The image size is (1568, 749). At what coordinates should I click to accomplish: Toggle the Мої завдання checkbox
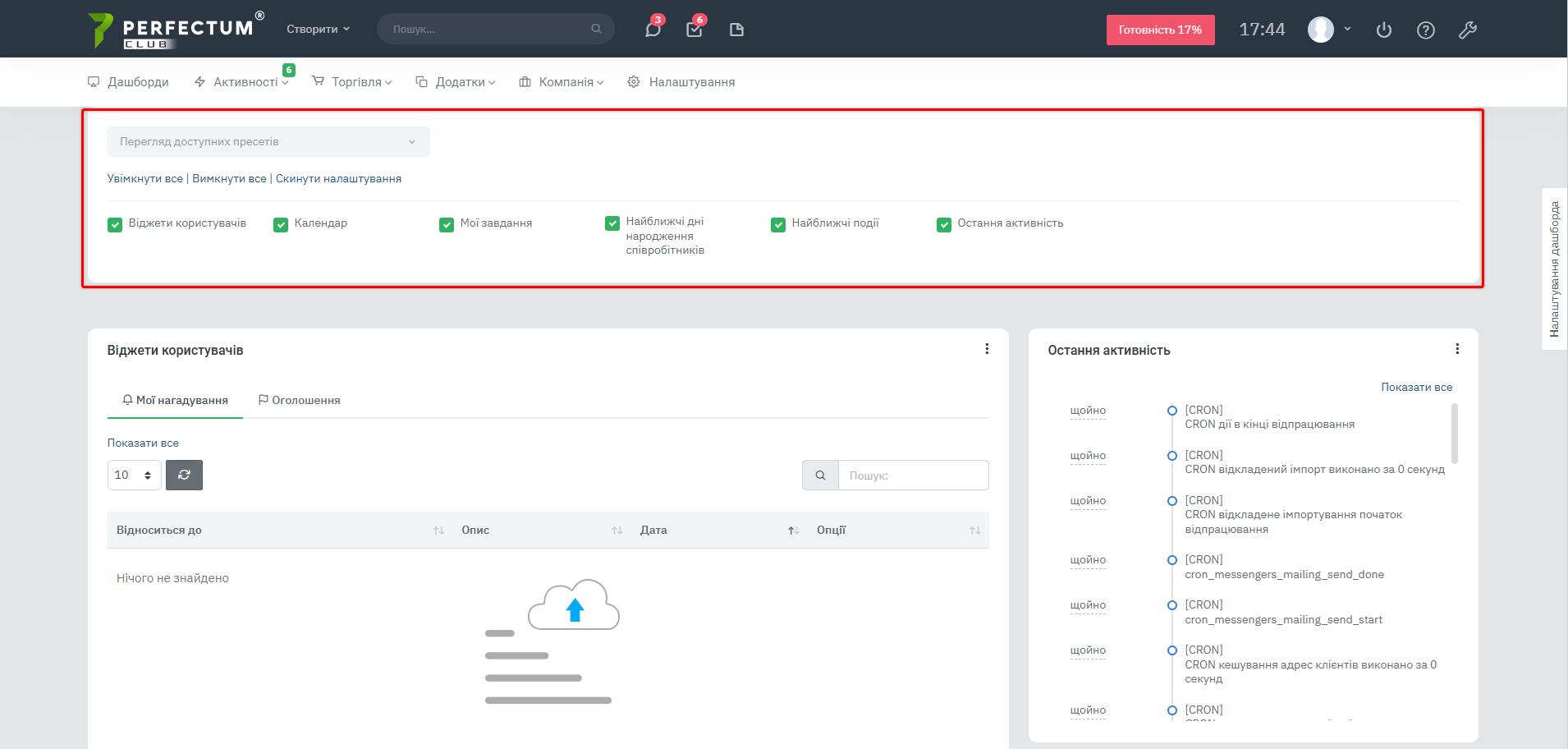coord(447,224)
